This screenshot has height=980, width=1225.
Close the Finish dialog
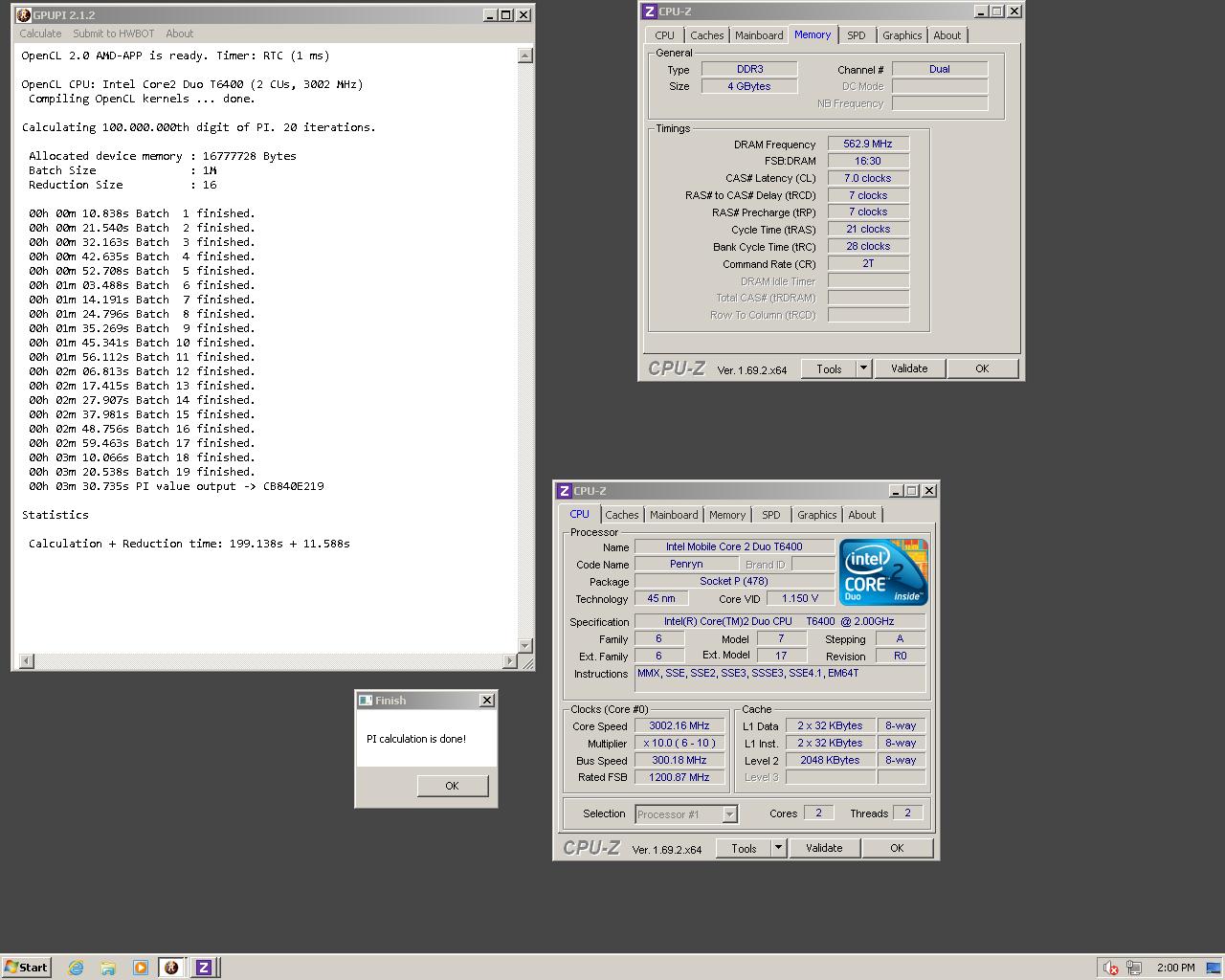pos(486,701)
